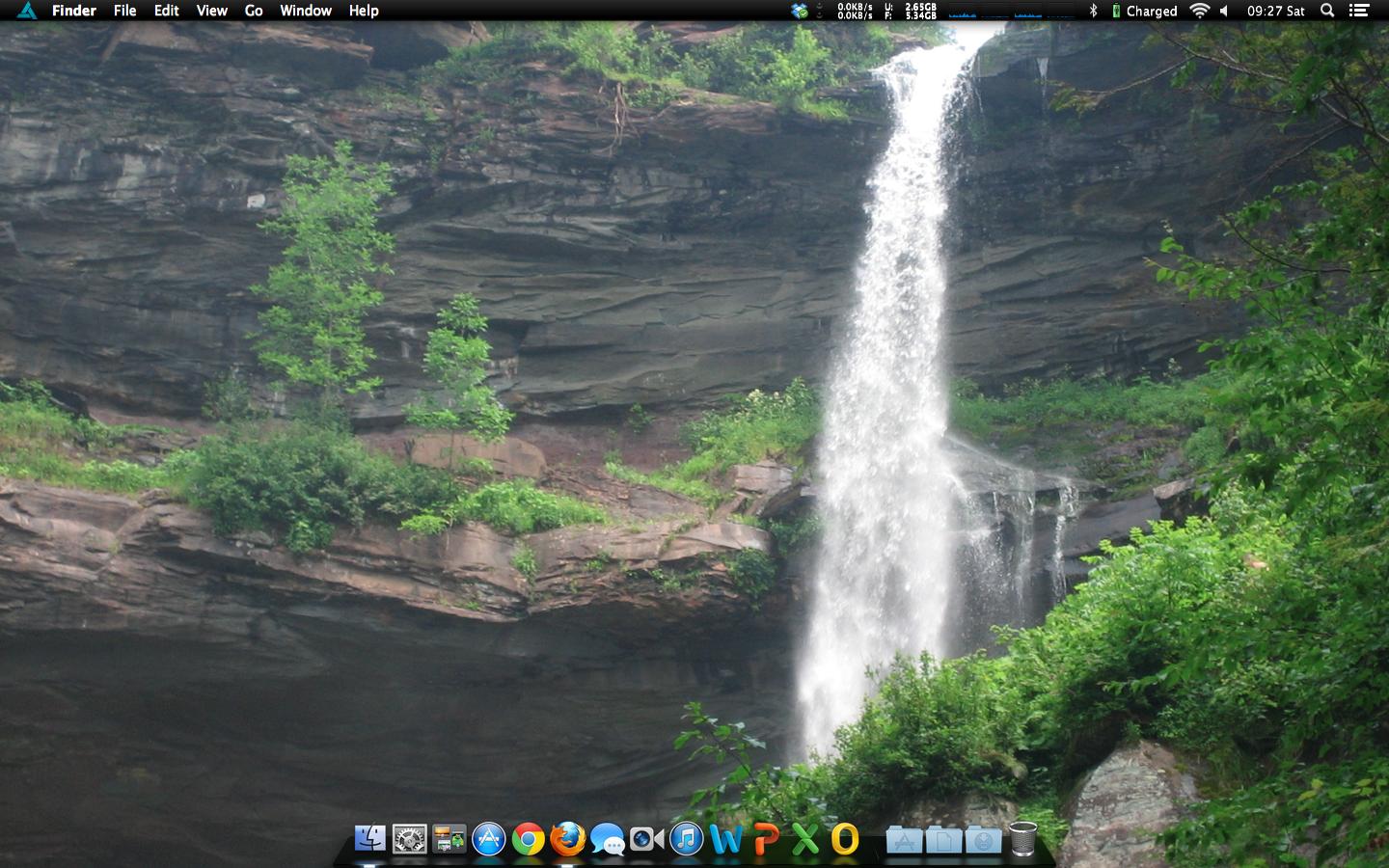
Task: Click the network speed 0.0KB/s readout
Action: point(855,11)
